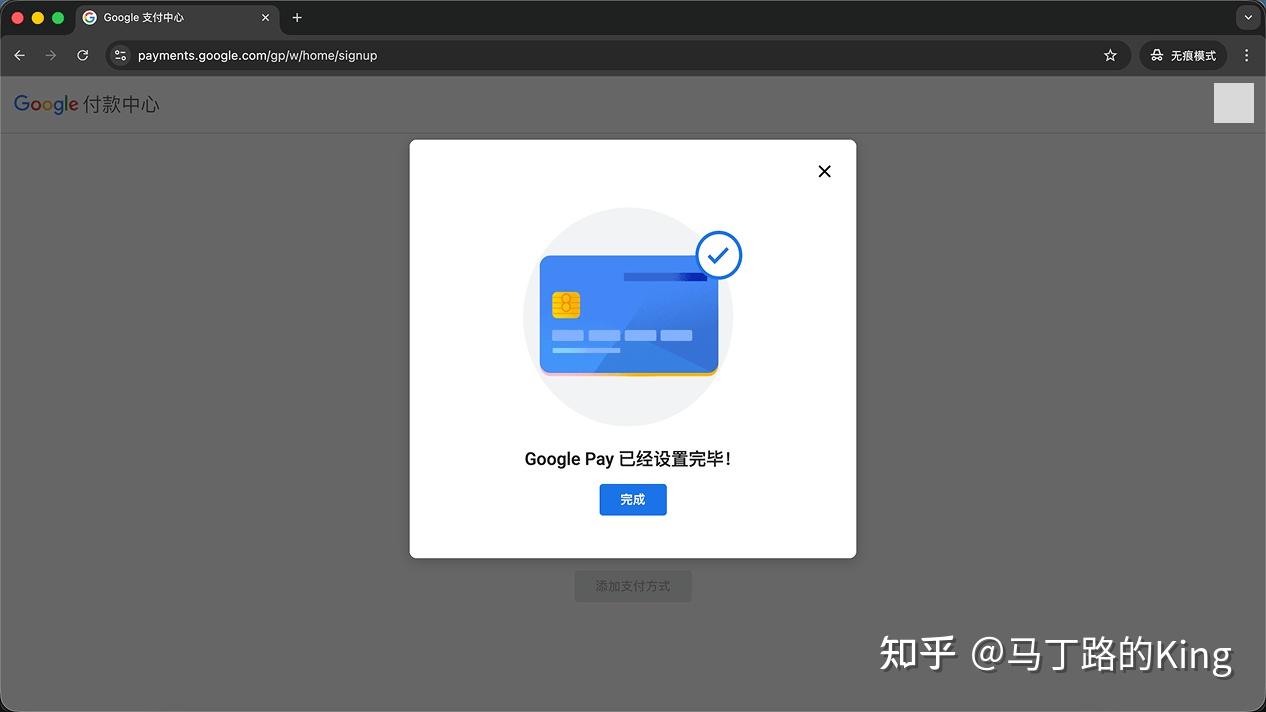Image resolution: width=1266 pixels, height=712 pixels.
Task: Click the Google 付款中心 logo
Action: [x=87, y=104]
